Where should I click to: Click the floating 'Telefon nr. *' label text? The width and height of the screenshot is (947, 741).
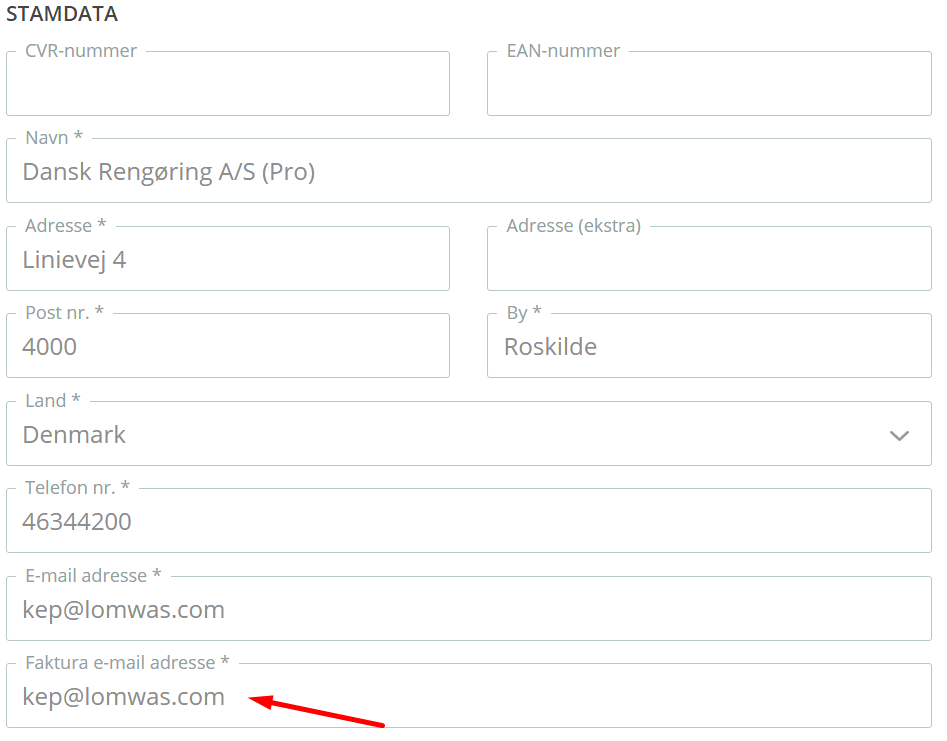(x=77, y=487)
